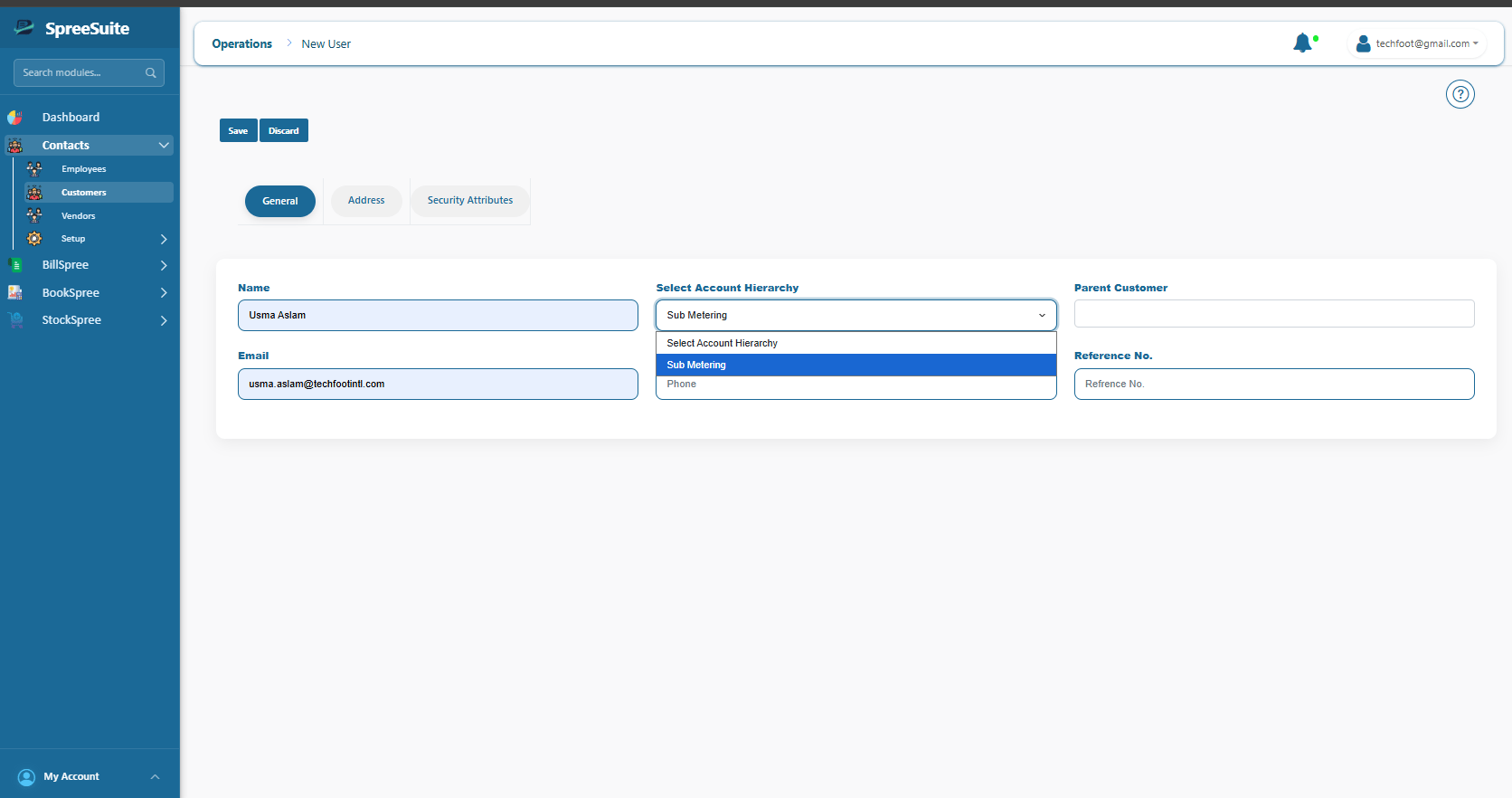The image size is (1512, 798).
Task: Click the search magnifier icon in sidebar
Action: [x=151, y=72]
